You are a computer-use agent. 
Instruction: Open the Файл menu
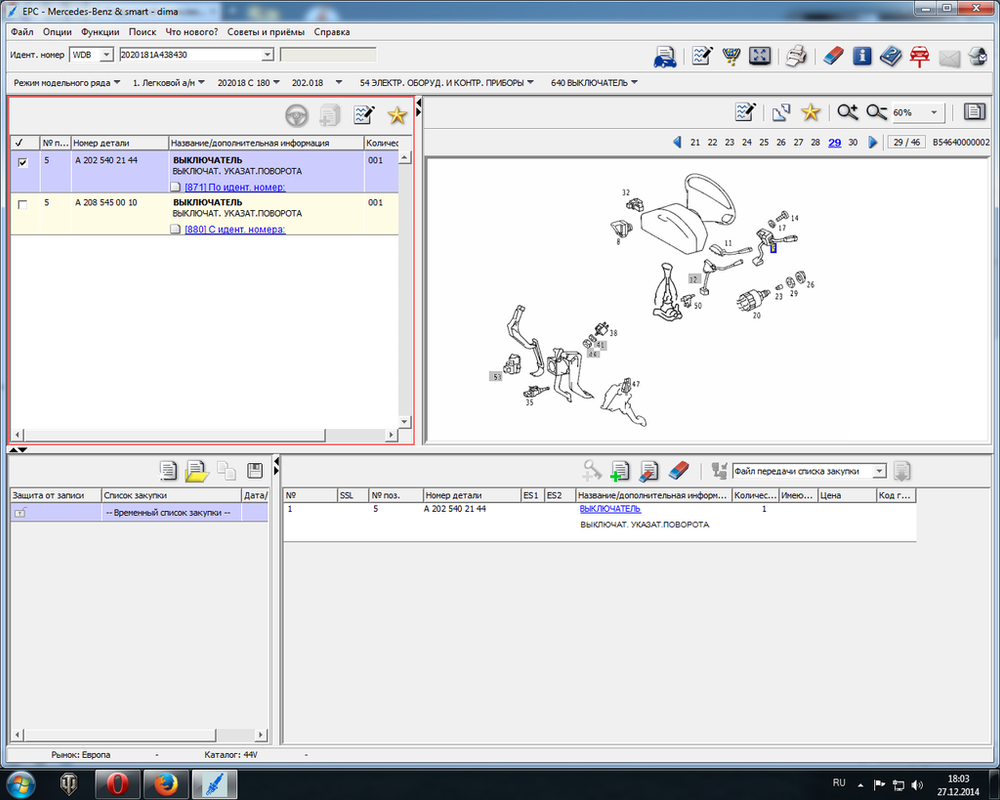click(x=22, y=32)
